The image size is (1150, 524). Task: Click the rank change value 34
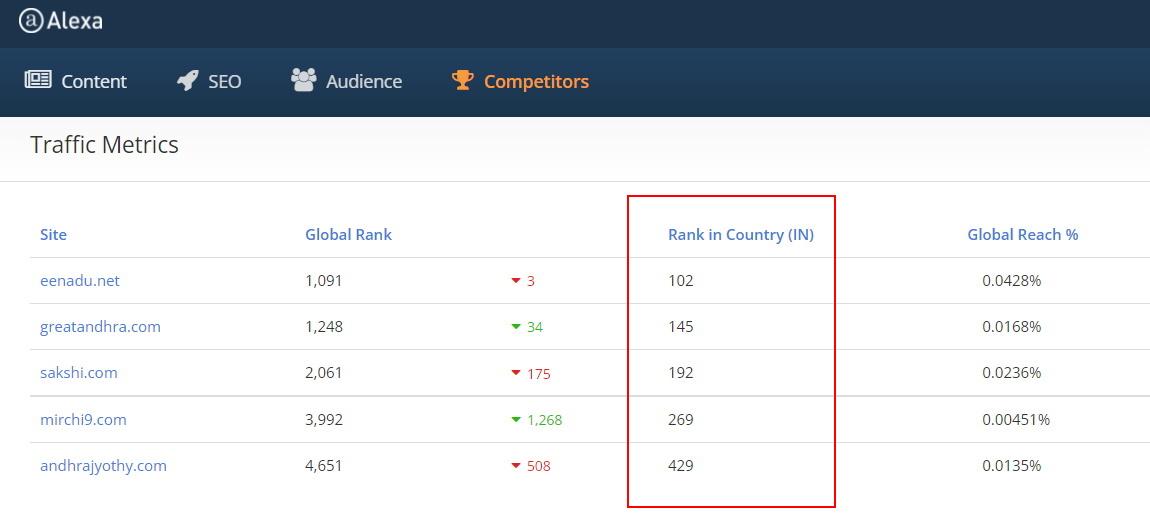[535, 327]
